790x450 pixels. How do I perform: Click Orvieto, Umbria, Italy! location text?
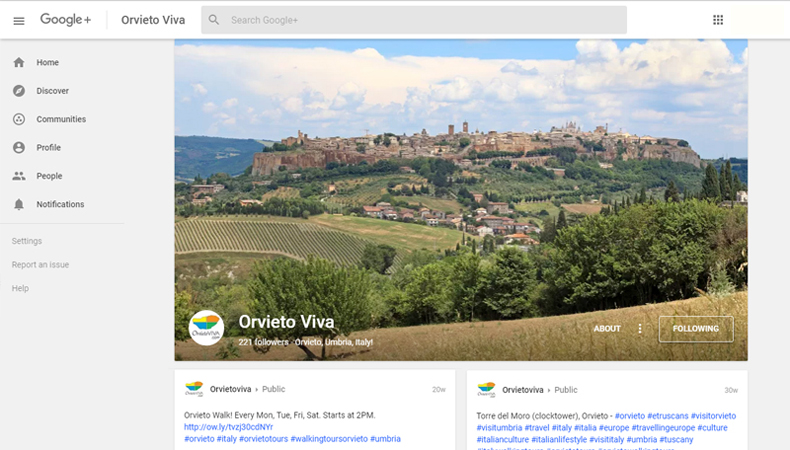click(x=334, y=342)
